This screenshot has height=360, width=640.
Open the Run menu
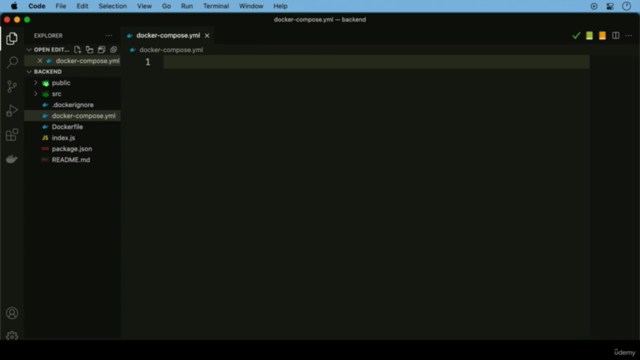(x=187, y=6)
